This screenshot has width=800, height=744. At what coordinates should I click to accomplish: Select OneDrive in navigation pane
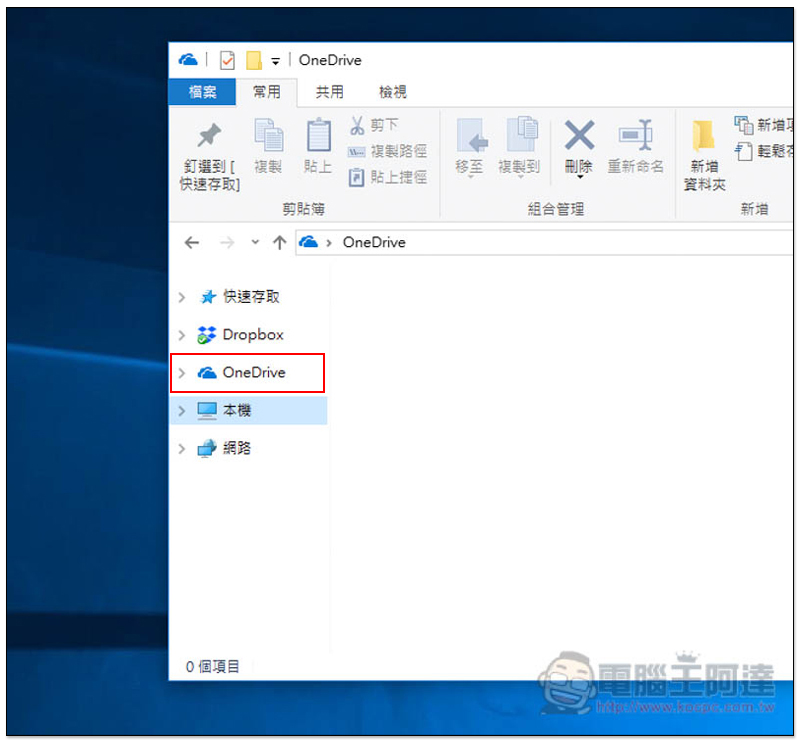[254, 373]
